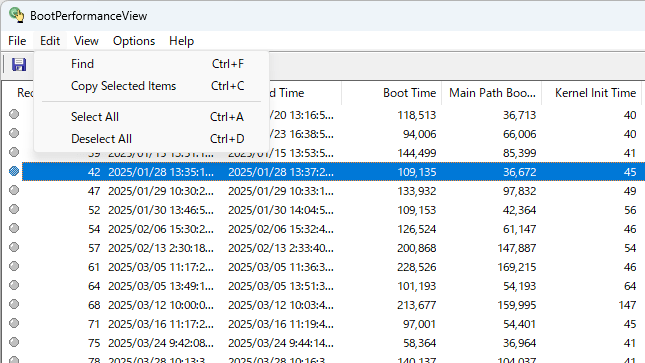Image resolution: width=645 pixels, height=363 pixels.
Task: Click the row icon with boot time 118,513
Action: coord(14,114)
